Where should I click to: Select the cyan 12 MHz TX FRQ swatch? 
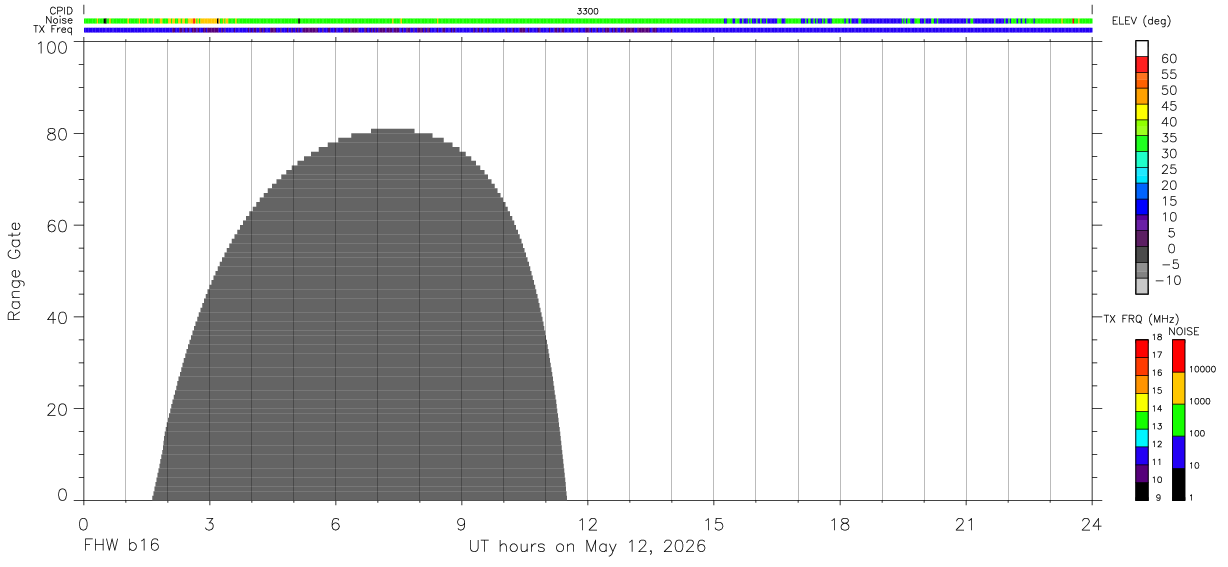[1142, 438]
